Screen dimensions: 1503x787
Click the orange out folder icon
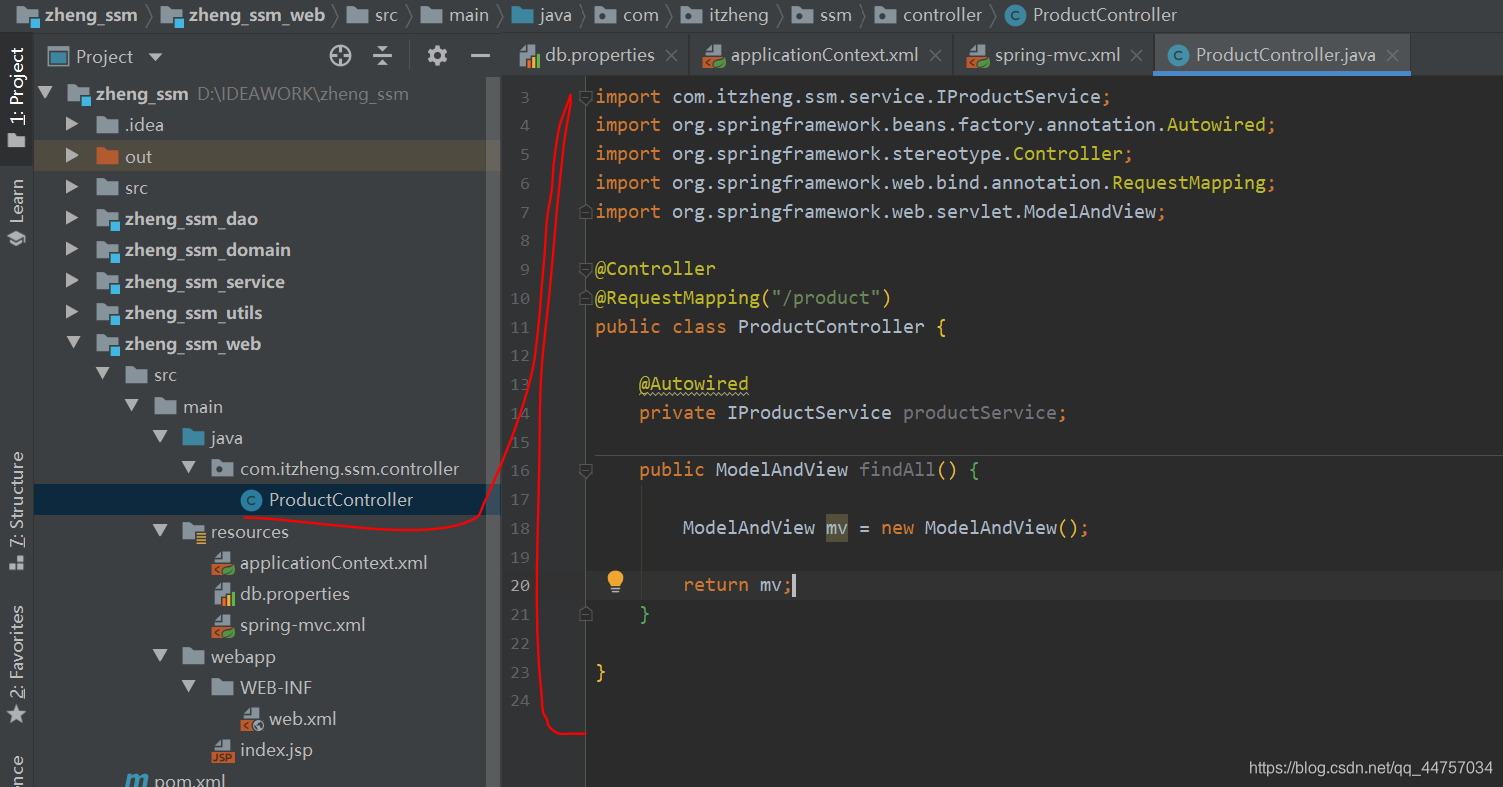click(107, 156)
